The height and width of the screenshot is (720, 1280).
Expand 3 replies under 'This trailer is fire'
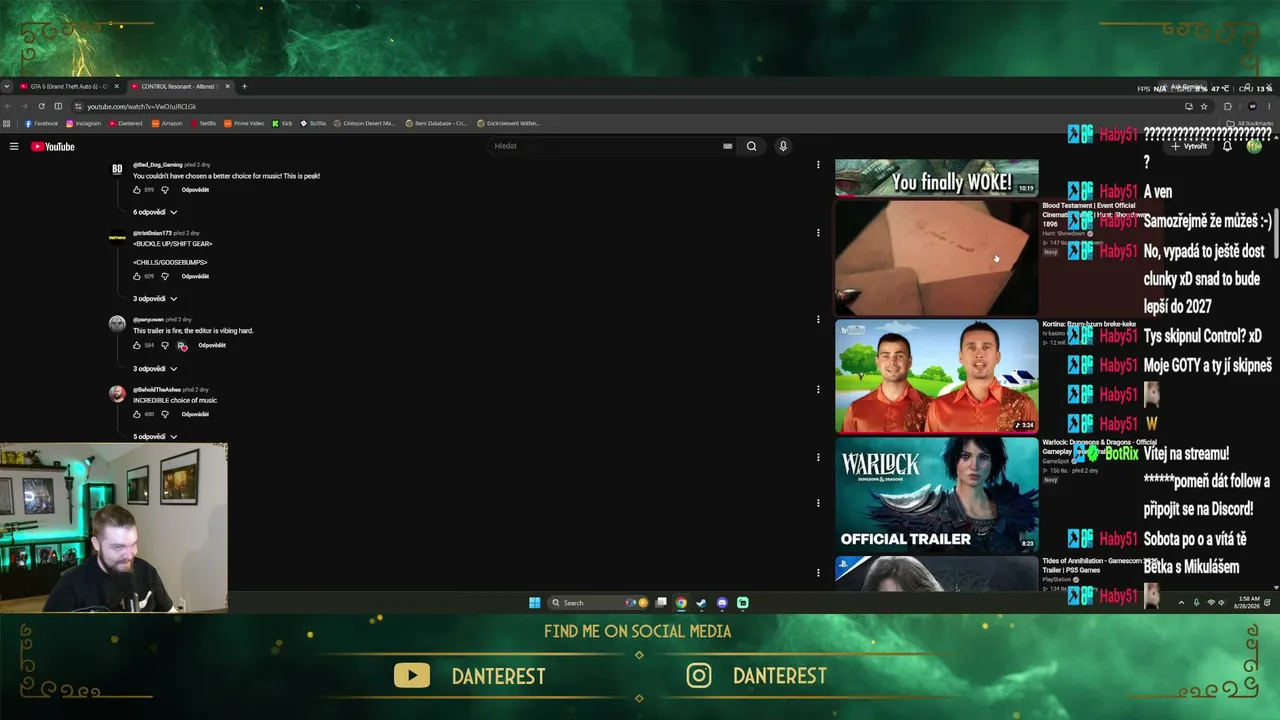pos(155,368)
